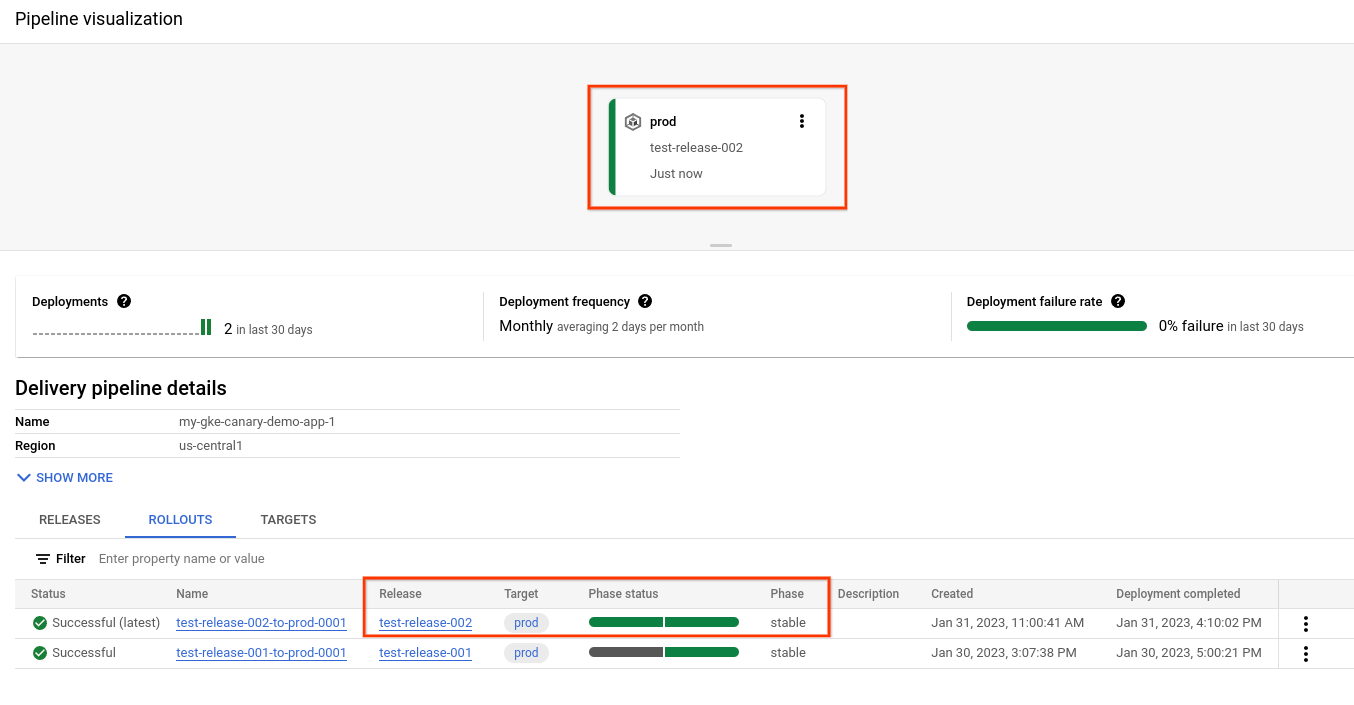This screenshot has width=1354, height=705.
Task: Click the Filter icon above the rollouts table
Action: coord(41,558)
